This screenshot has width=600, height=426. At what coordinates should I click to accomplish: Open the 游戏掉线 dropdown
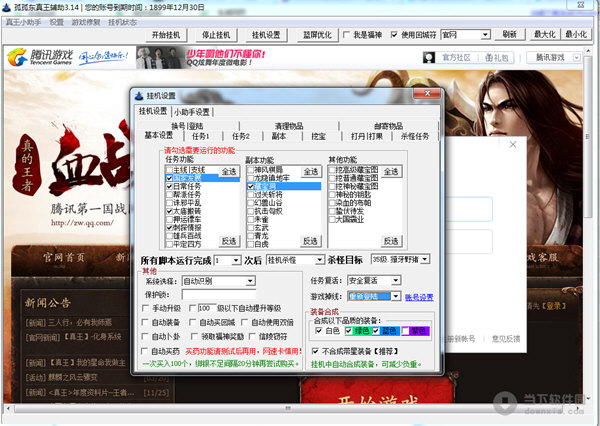point(374,297)
